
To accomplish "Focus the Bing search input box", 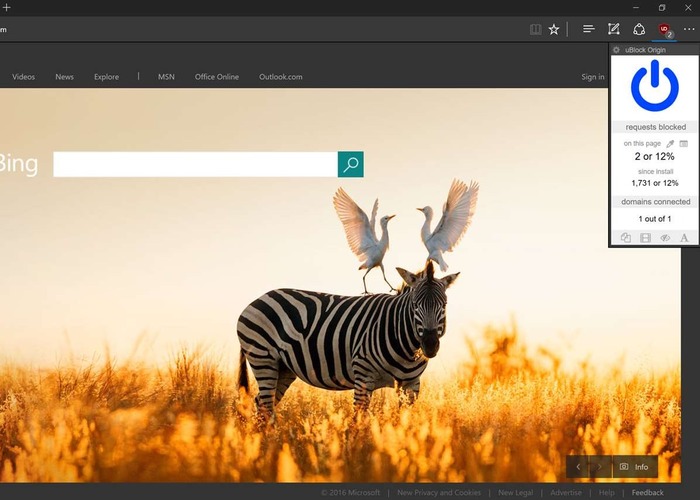I will 195,164.
